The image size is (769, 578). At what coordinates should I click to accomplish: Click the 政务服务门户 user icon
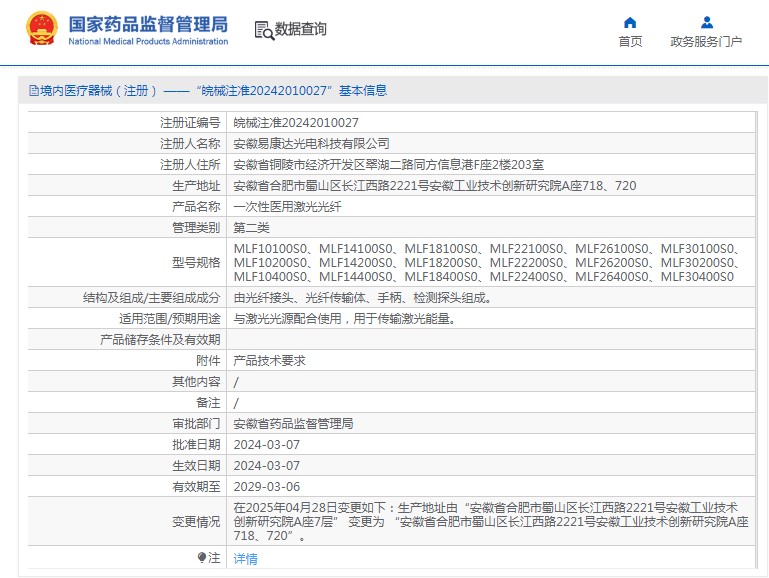(707, 23)
